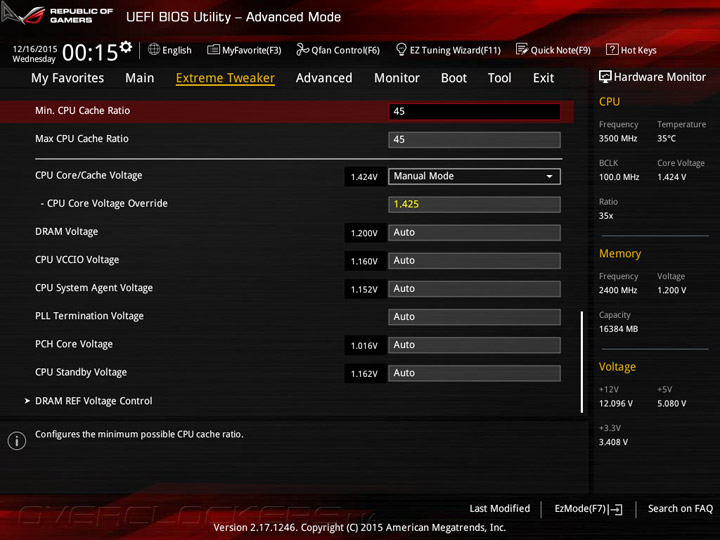Select the Min. CPU Cache Ratio label
Image resolution: width=720 pixels, height=540 pixels.
pyautogui.click(x=83, y=111)
